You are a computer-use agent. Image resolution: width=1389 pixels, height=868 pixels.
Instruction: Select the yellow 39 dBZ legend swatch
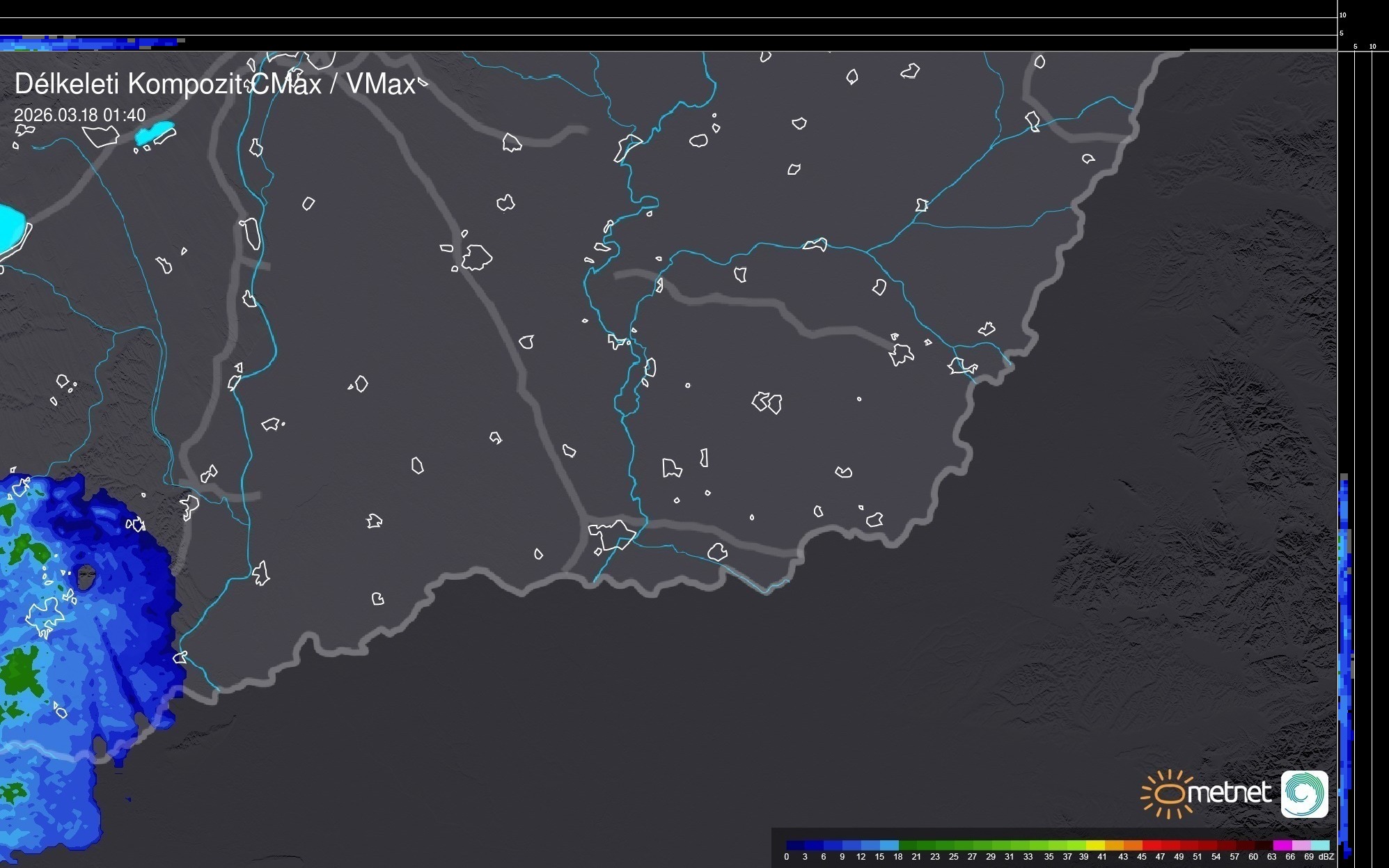[1094, 846]
